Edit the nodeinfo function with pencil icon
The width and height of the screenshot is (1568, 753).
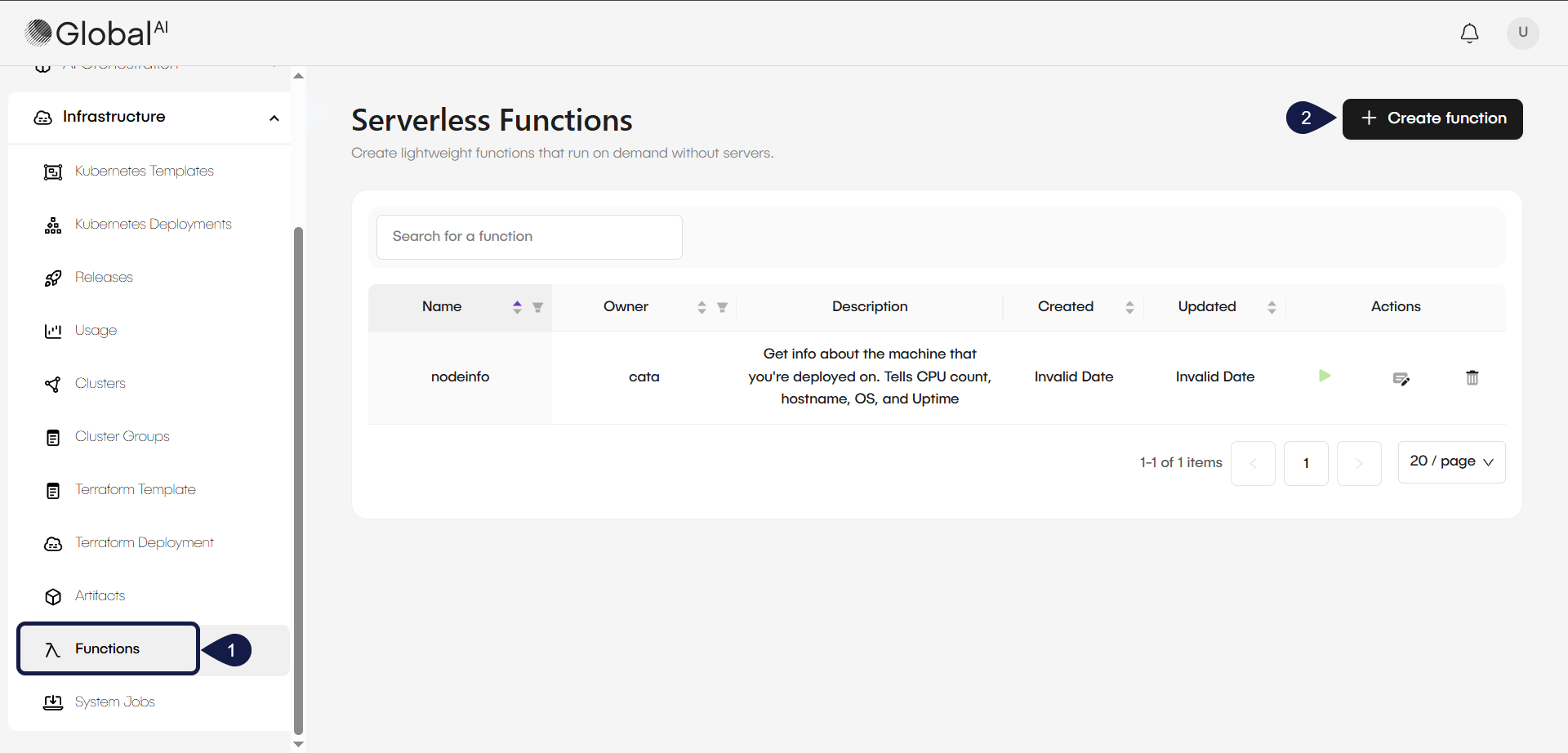tap(1401, 377)
